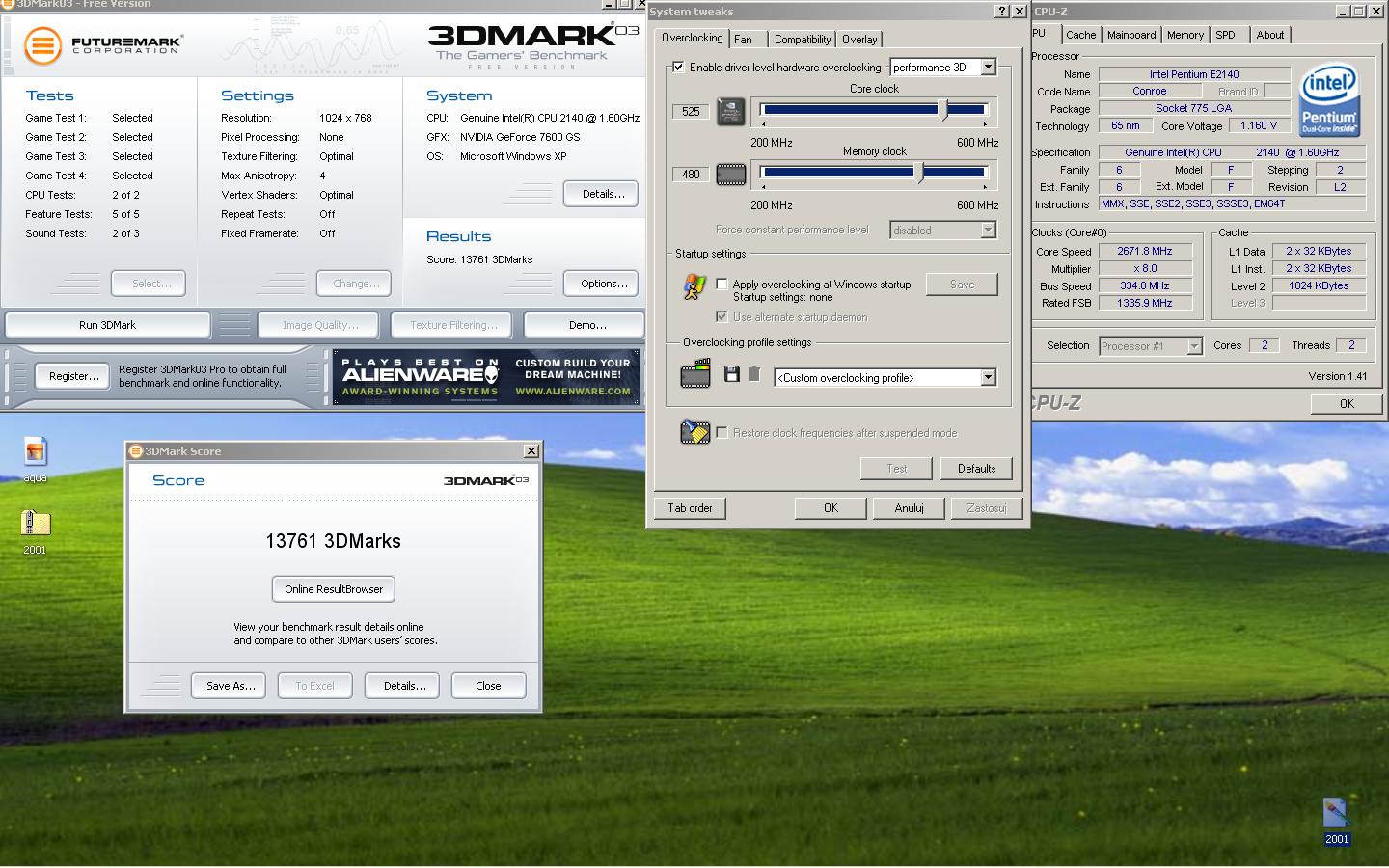Click the Demo button

(586, 325)
